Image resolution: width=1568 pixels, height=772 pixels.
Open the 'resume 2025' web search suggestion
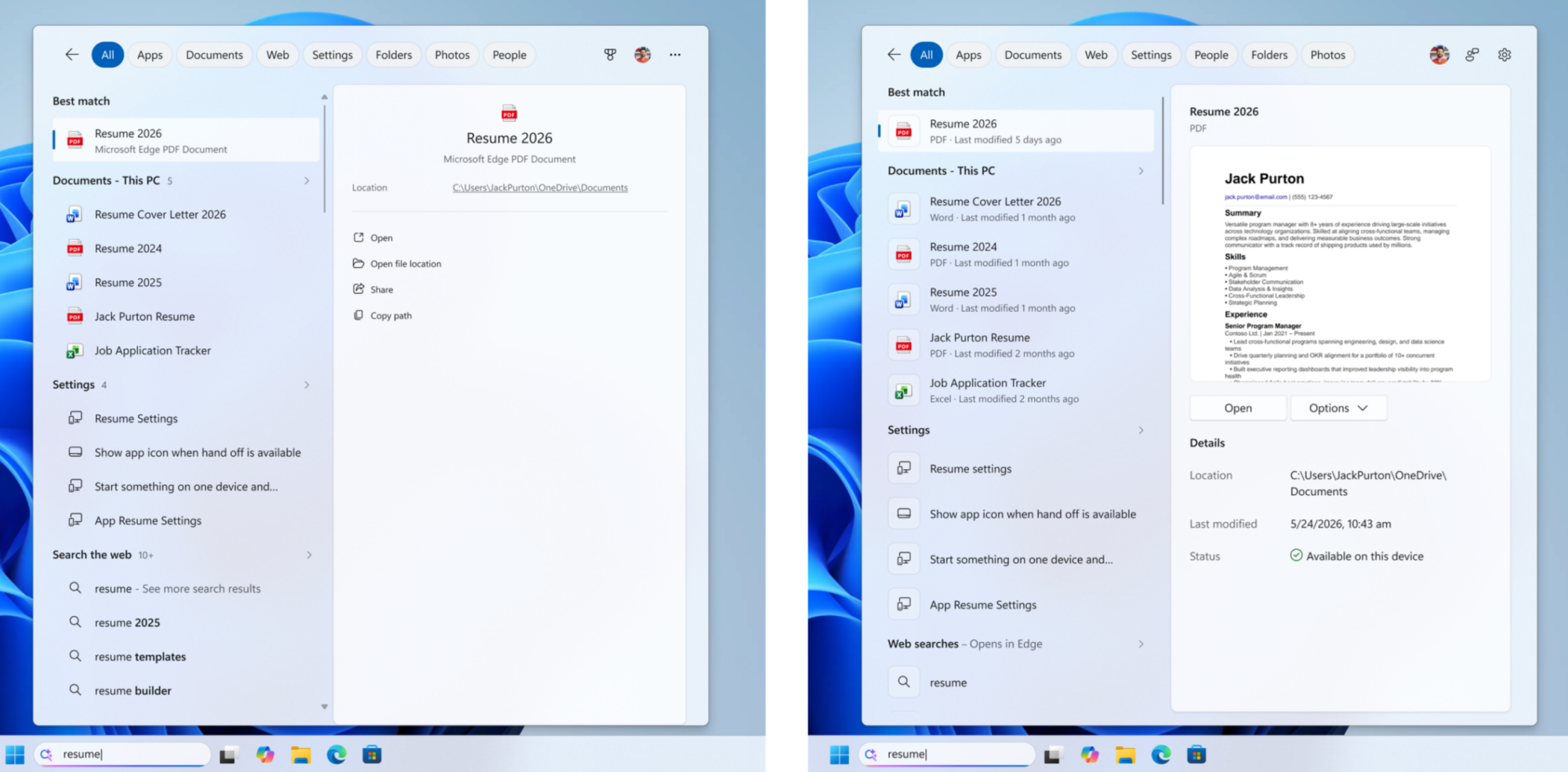186,622
